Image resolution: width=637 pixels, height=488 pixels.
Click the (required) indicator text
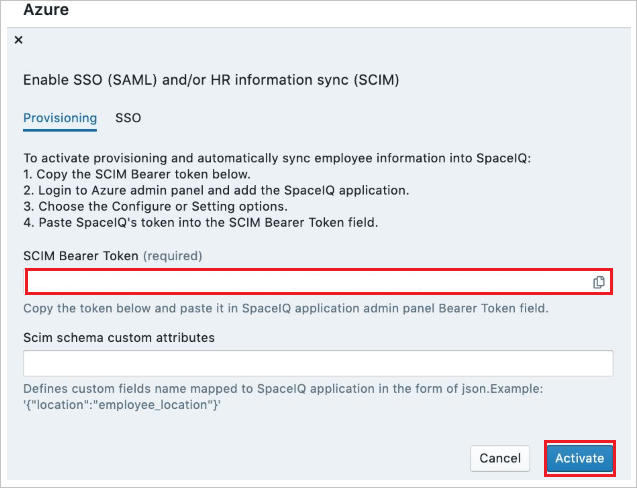click(173, 256)
